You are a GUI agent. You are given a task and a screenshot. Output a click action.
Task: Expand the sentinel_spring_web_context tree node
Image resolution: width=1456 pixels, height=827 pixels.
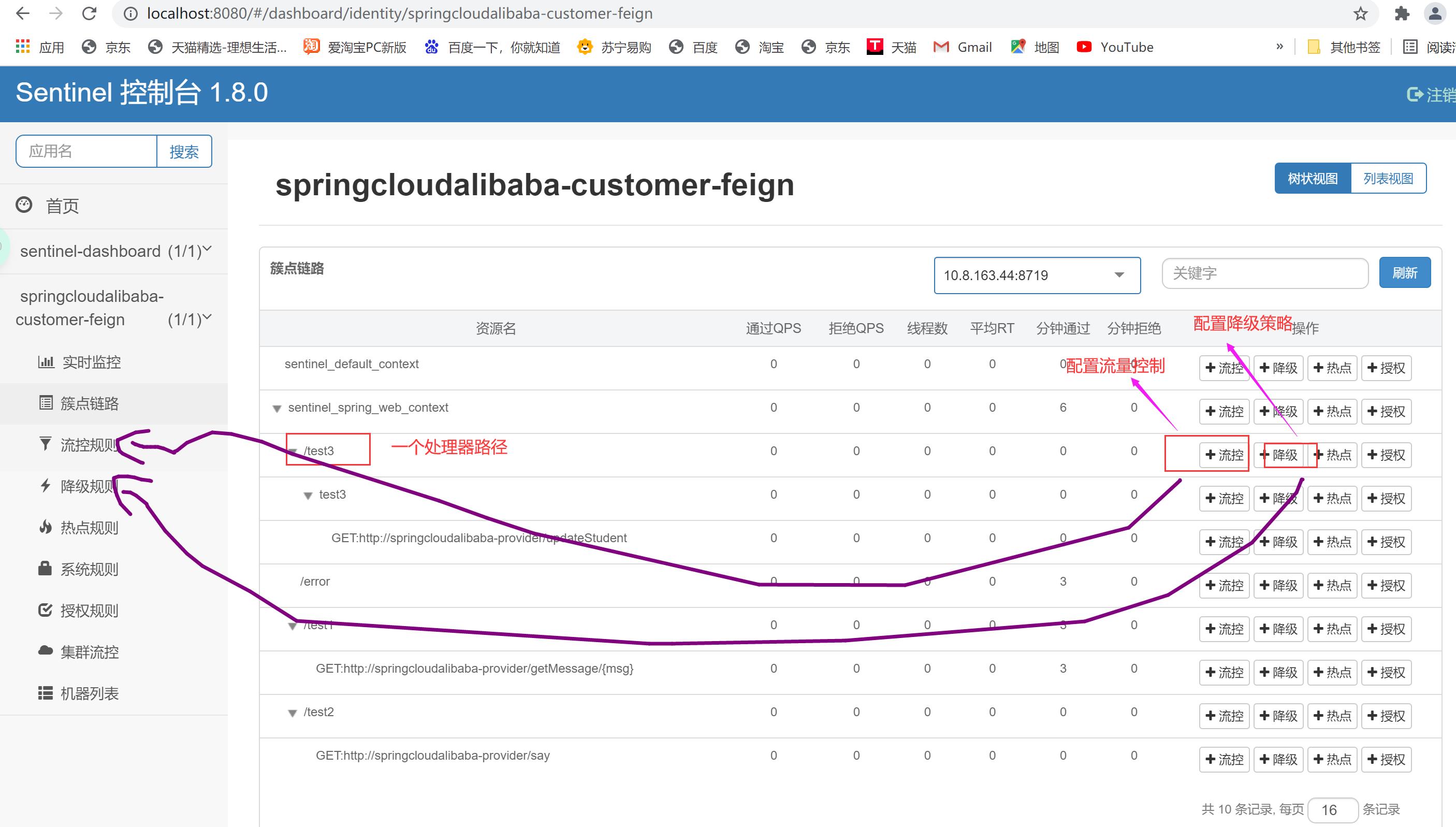[x=278, y=407]
